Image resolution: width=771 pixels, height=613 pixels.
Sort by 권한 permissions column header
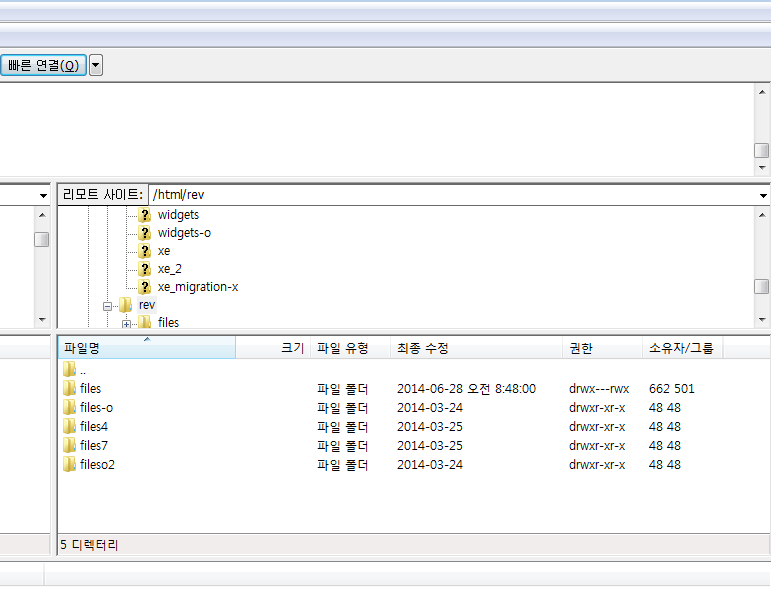(x=603, y=348)
